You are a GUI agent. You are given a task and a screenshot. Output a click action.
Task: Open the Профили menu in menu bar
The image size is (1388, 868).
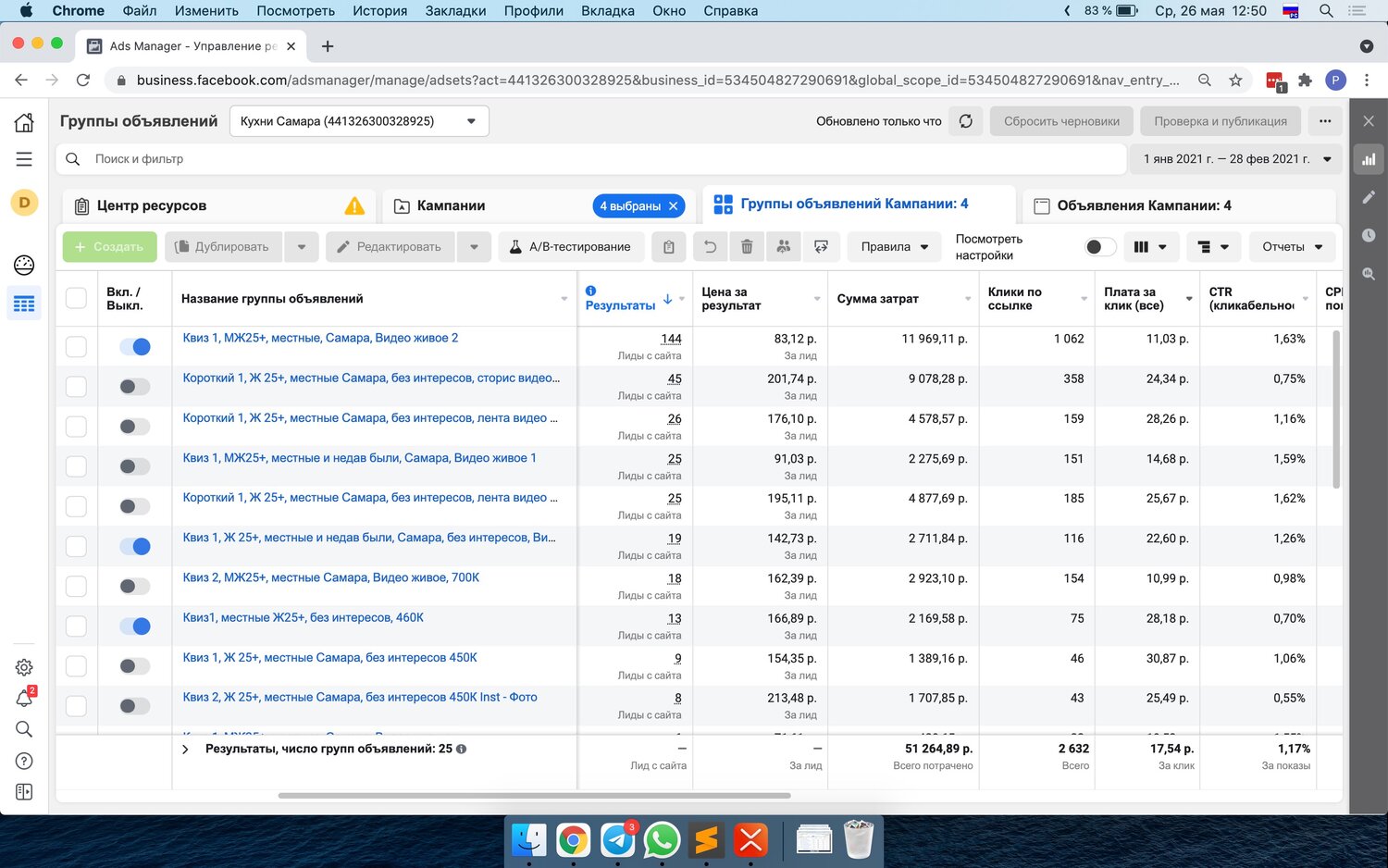[x=534, y=11]
